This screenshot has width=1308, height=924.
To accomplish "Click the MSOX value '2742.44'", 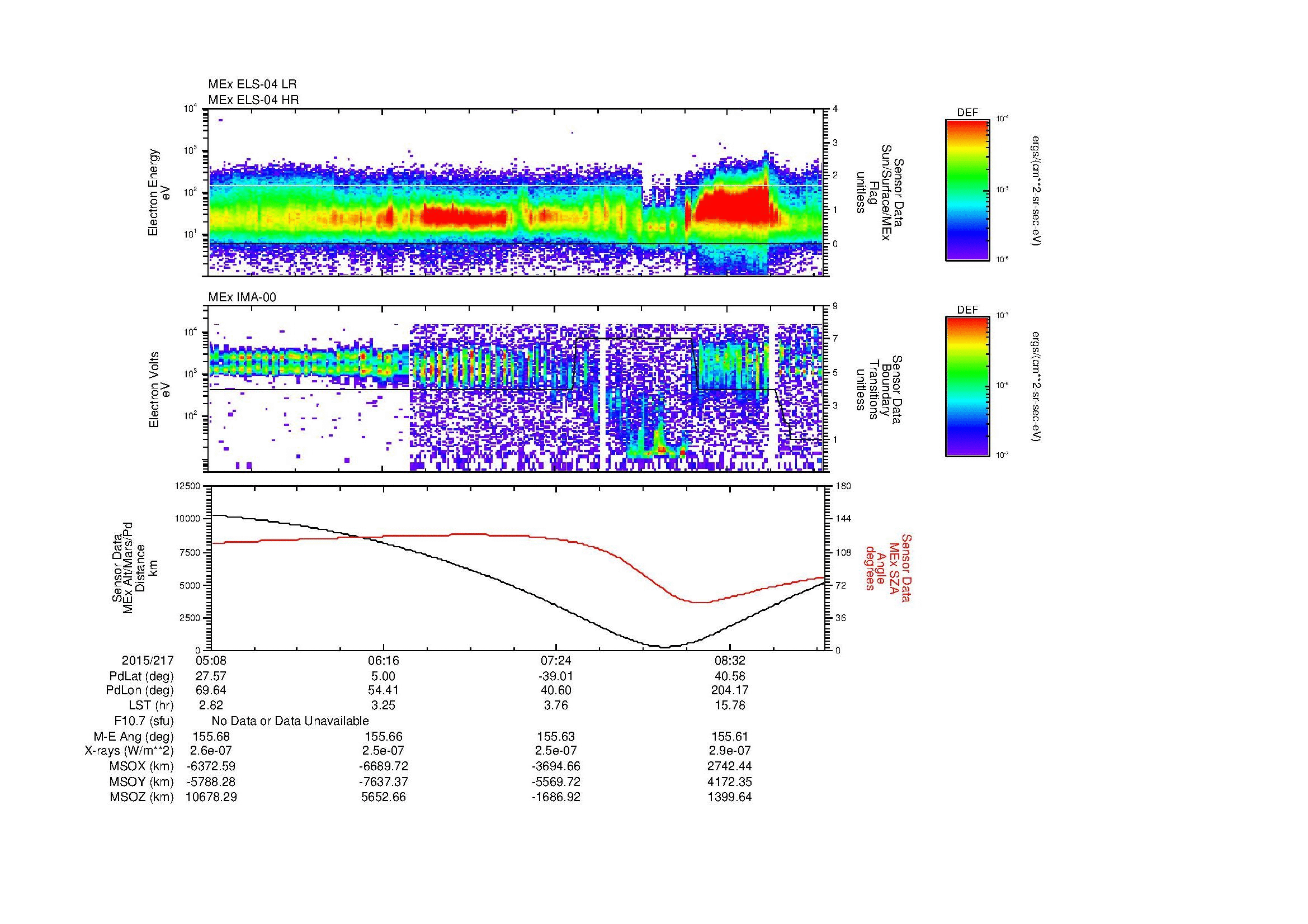I will click(730, 766).
